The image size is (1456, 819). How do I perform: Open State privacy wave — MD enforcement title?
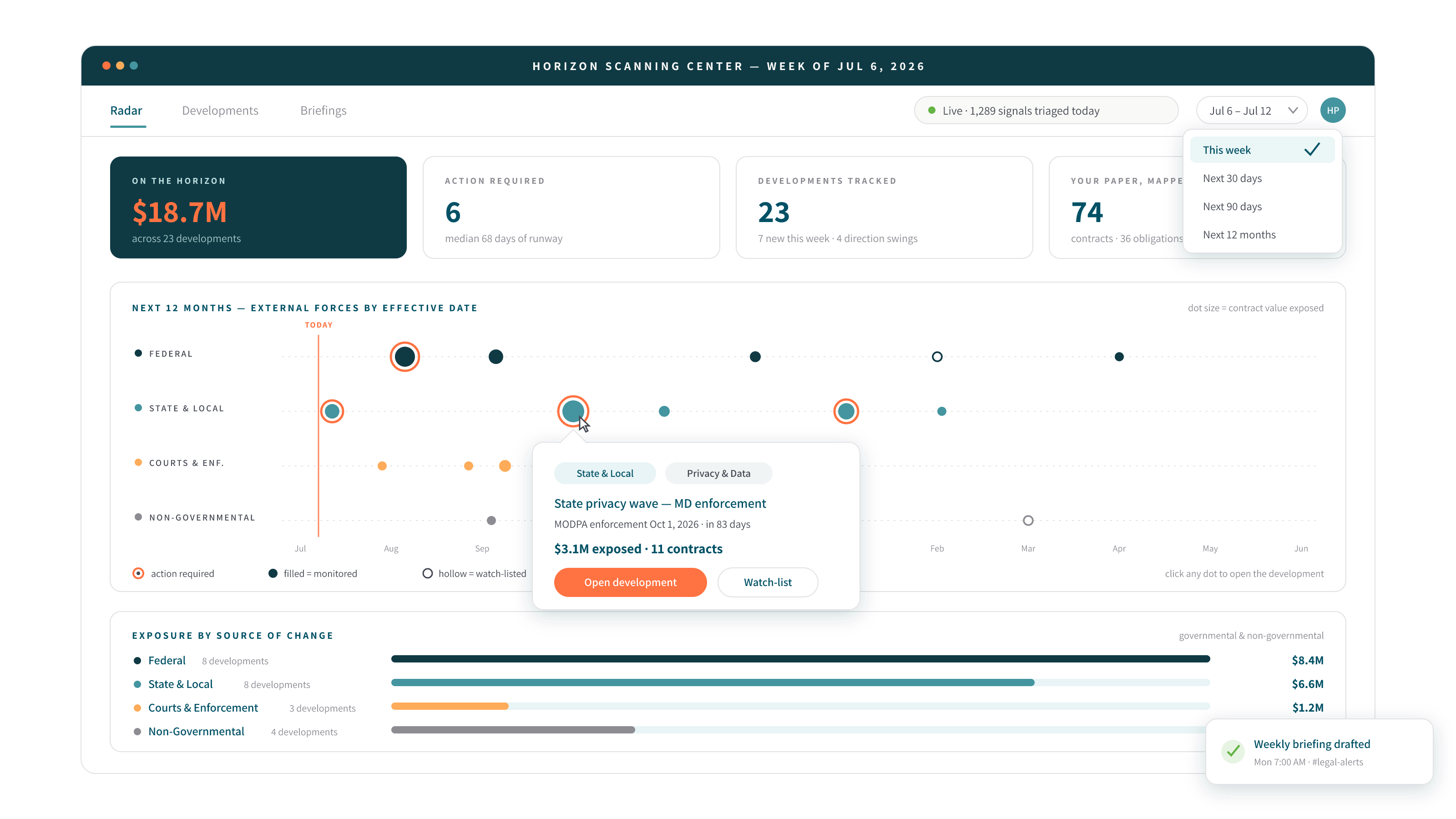[660, 503]
